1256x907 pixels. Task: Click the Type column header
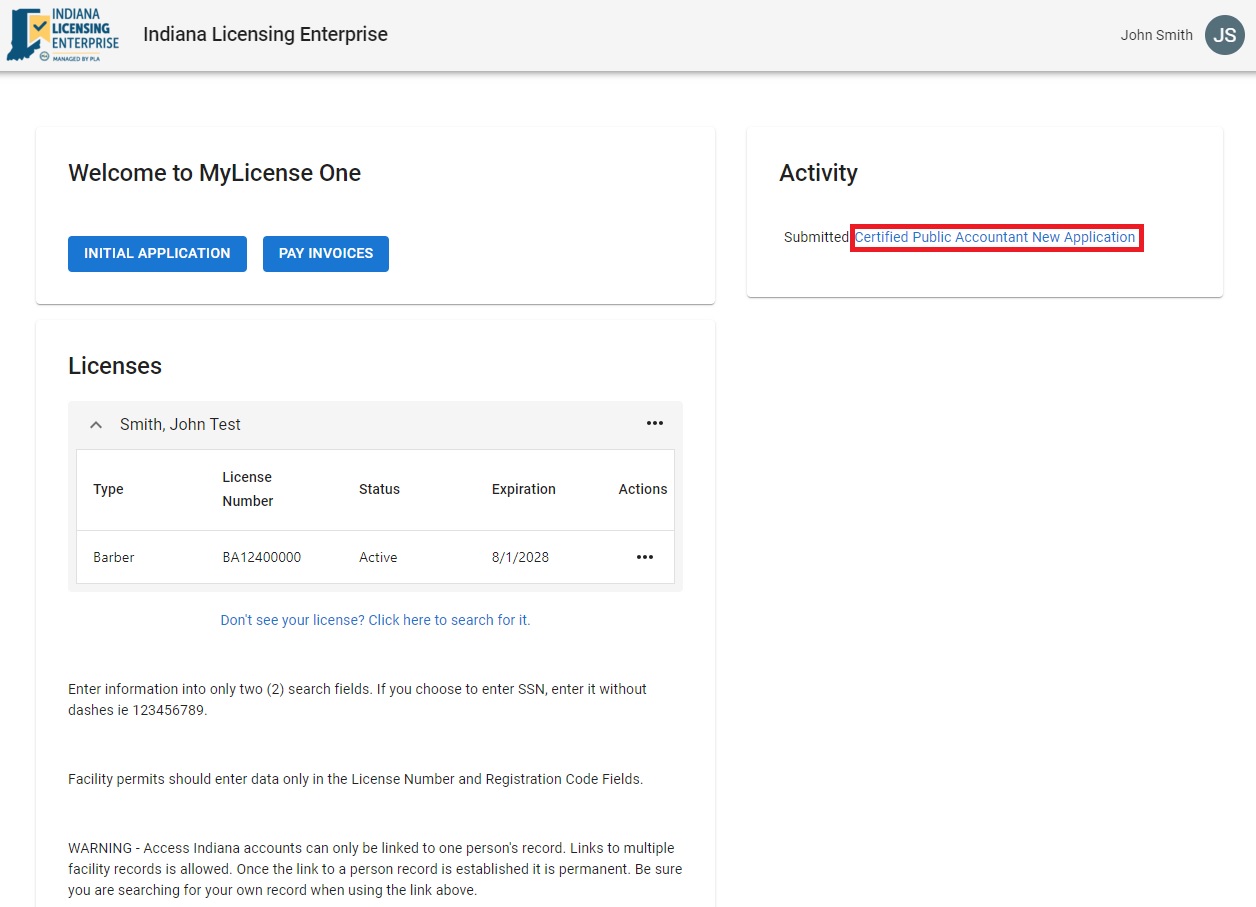pyautogui.click(x=108, y=490)
